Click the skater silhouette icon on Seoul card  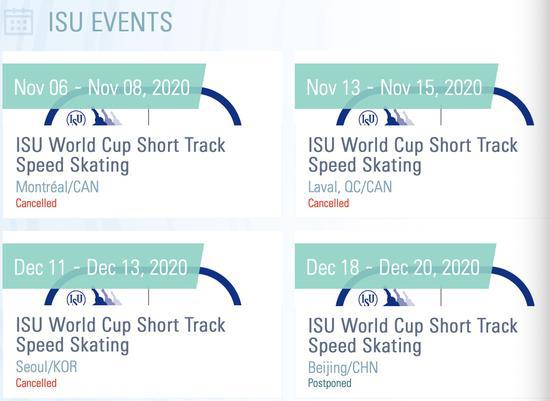coord(106,297)
